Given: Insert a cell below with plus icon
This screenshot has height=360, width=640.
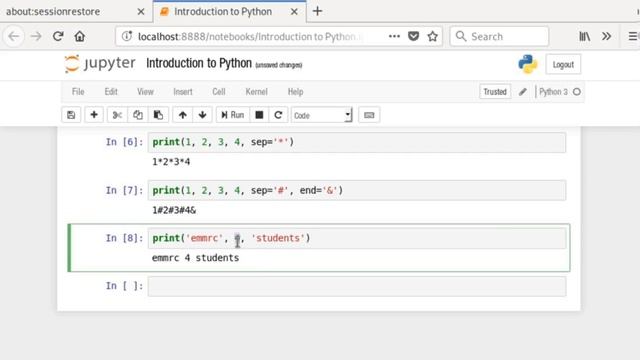Looking at the screenshot, I should [x=94, y=115].
